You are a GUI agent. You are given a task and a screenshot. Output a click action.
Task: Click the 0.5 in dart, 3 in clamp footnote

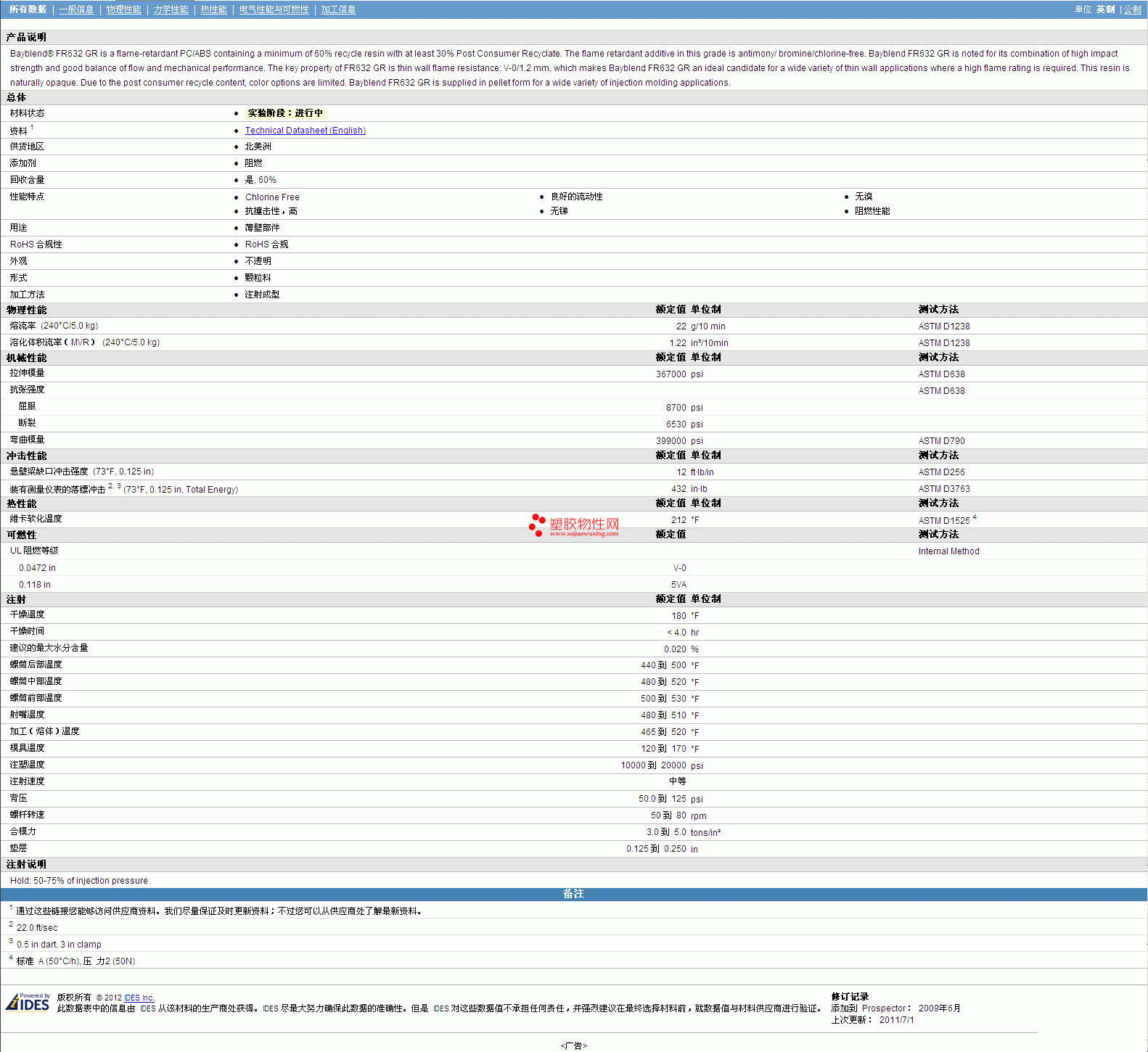59,945
